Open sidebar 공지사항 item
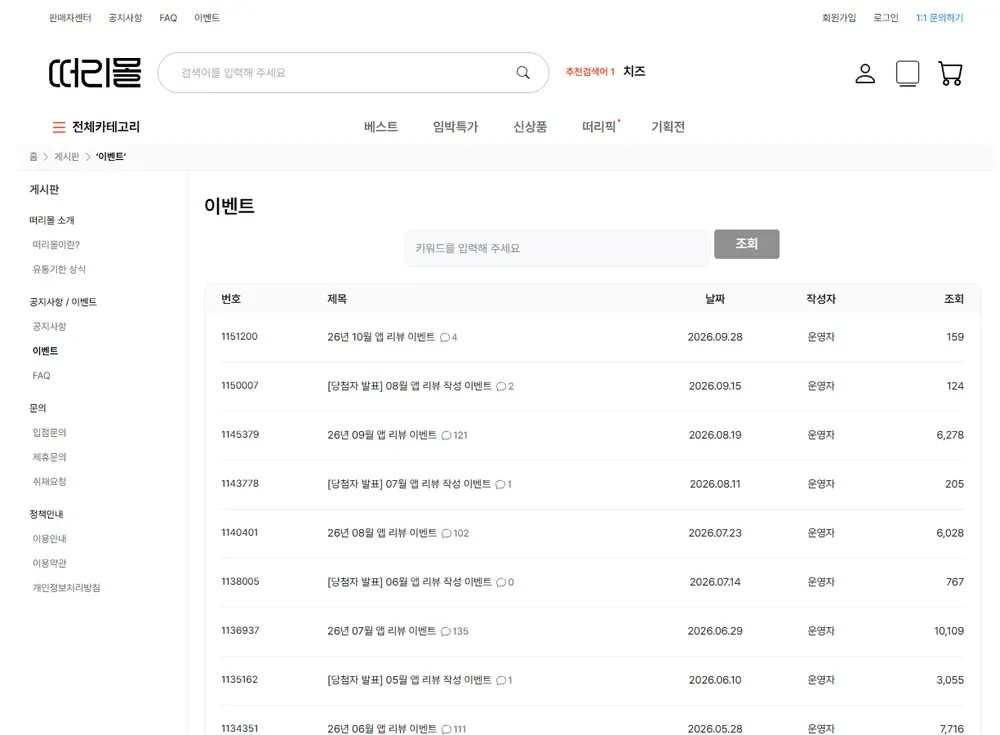 pos(49,327)
